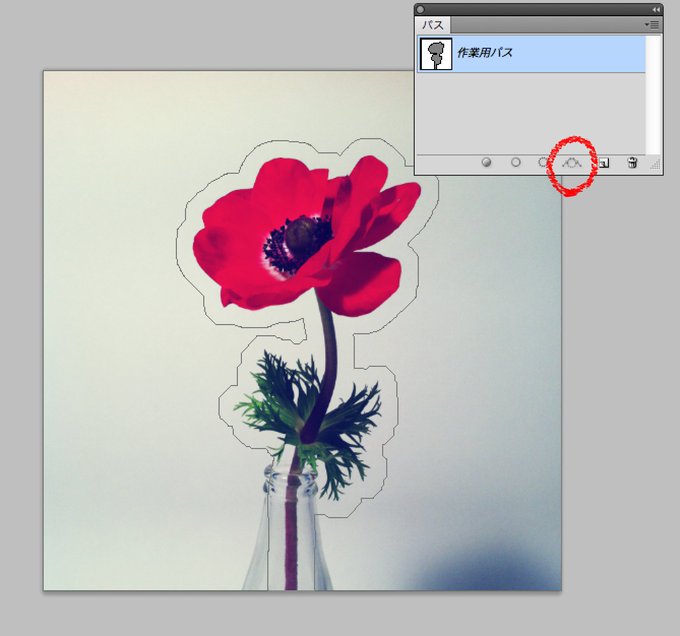
Task: Open the Paths panel flyout menu
Action: coord(653,25)
